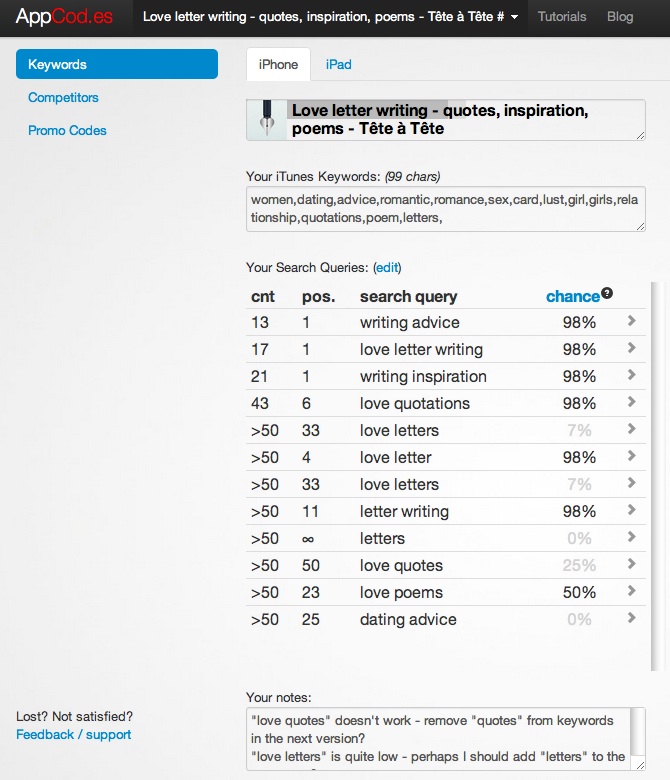The height and width of the screenshot is (780, 670).
Task: Open the 'letters' query row arrow
Action: point(632,537)
